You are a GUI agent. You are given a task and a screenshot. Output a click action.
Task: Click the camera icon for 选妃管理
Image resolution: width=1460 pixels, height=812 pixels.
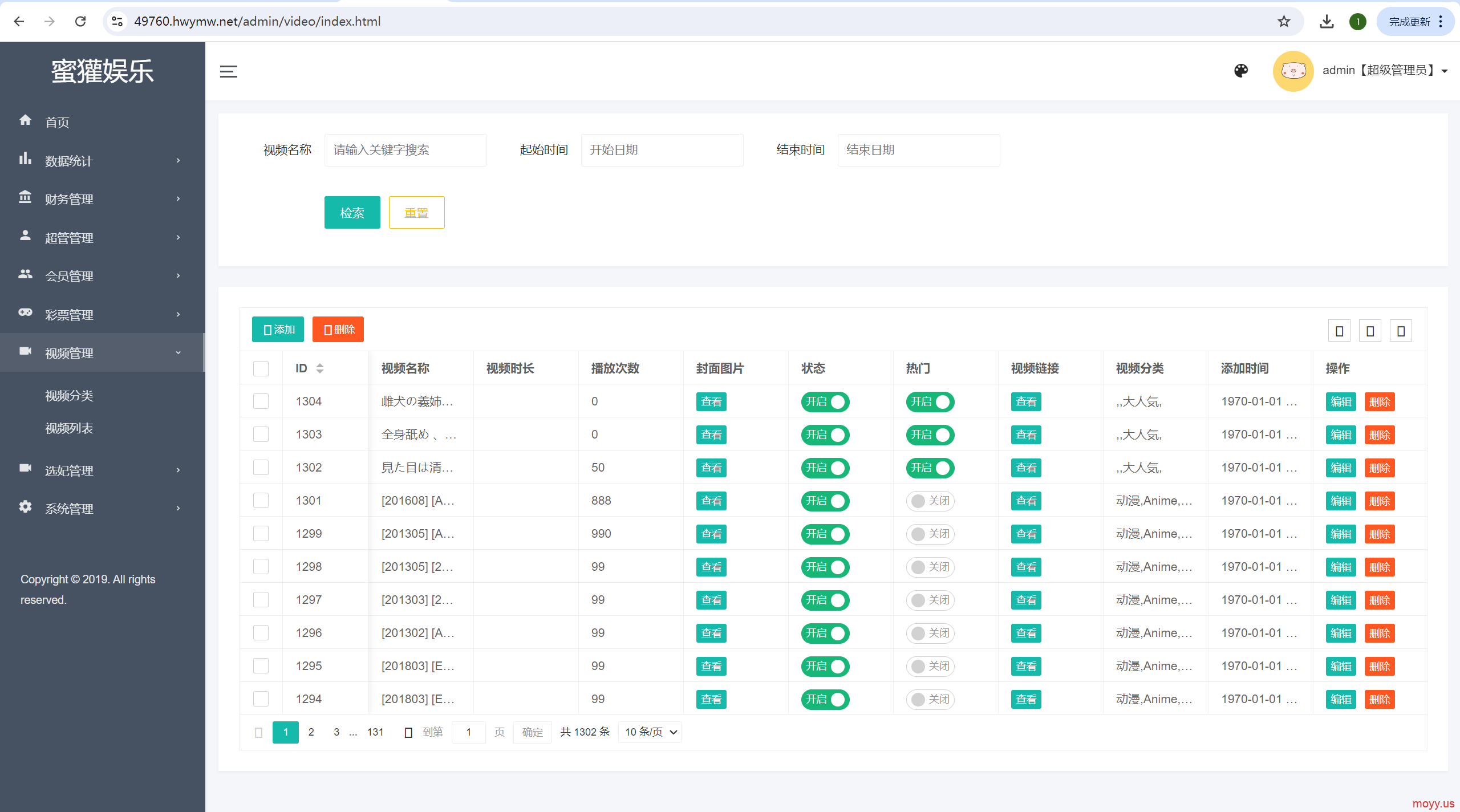point(25,468)
